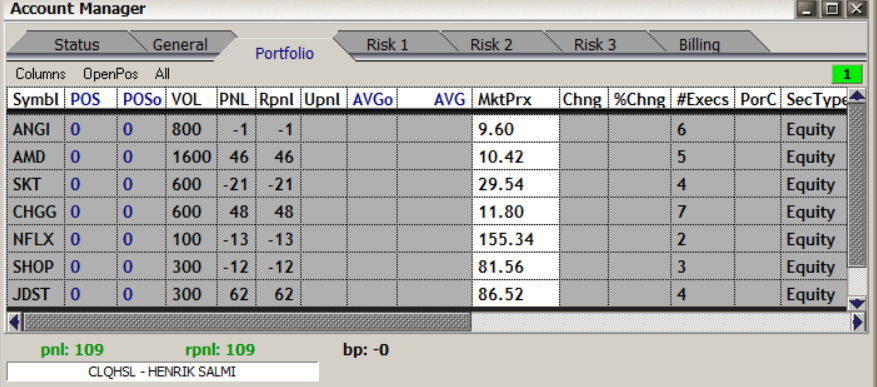The height and width of the screenshot is (387, 877).
Task: Open the Columns menu
Action: (40, 74)
